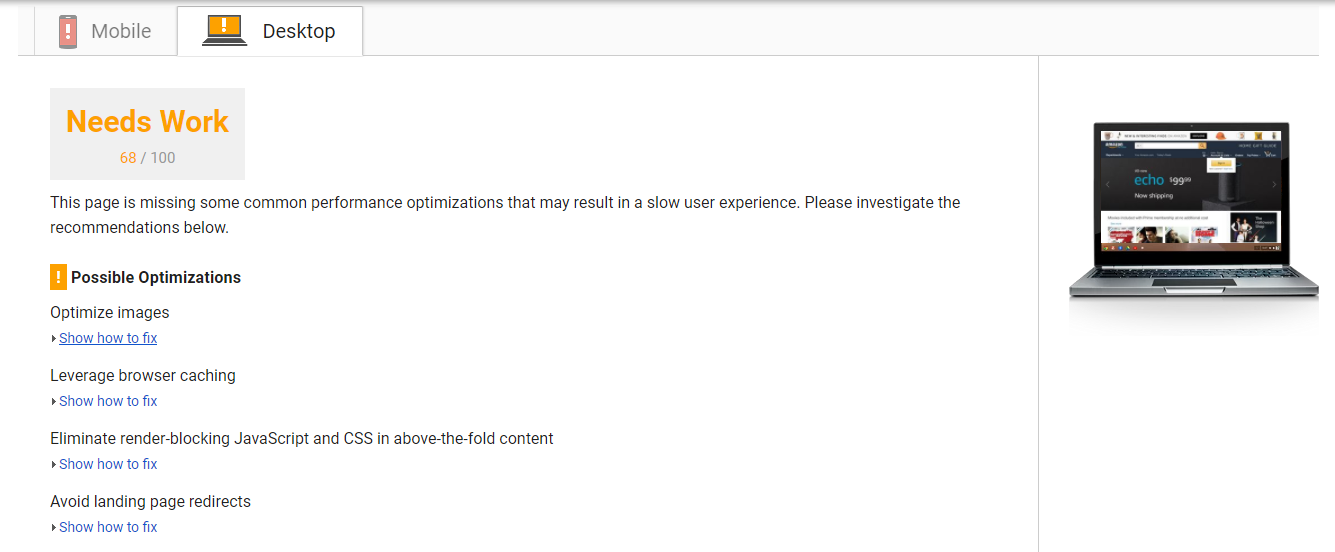Expand the triangle under Leverage browser caching
Screen dimensions: 1335x552
click(54, 402)
